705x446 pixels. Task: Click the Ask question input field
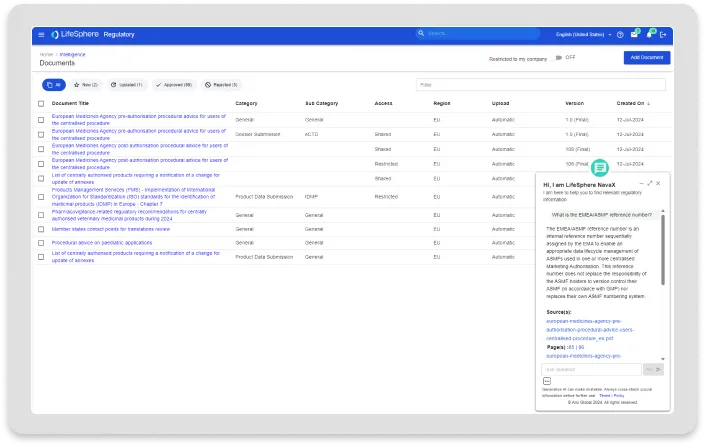[592, 368]
